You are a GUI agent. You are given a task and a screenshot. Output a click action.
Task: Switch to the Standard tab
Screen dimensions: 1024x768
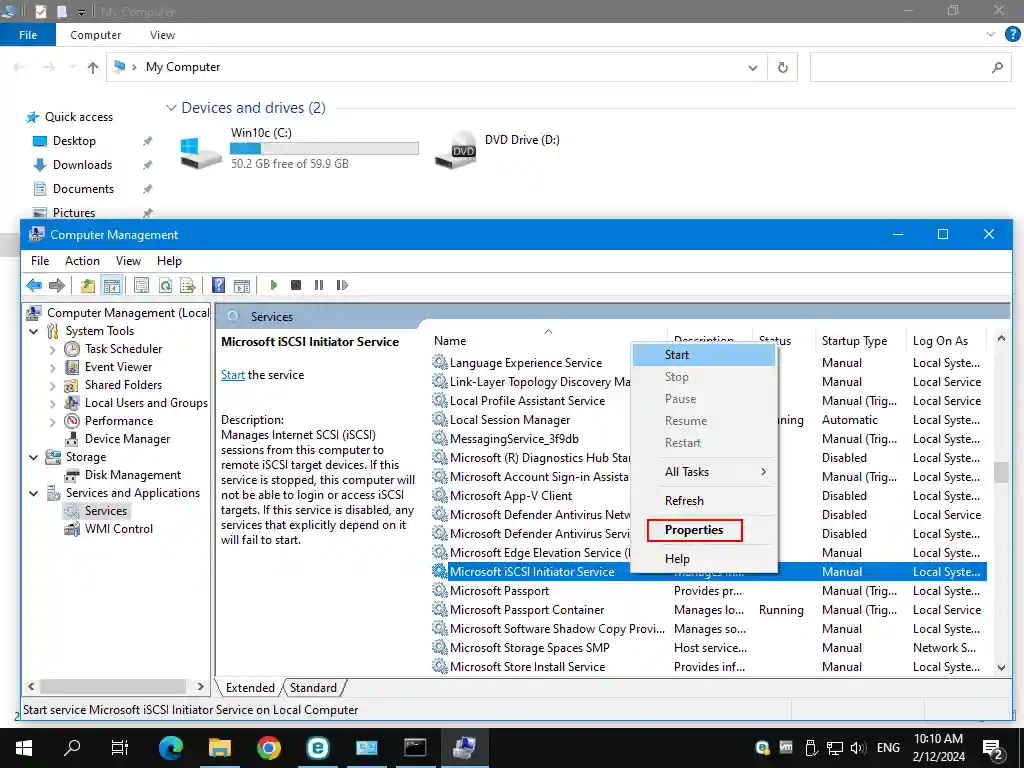pyautogui.click(x=313, y=688)
